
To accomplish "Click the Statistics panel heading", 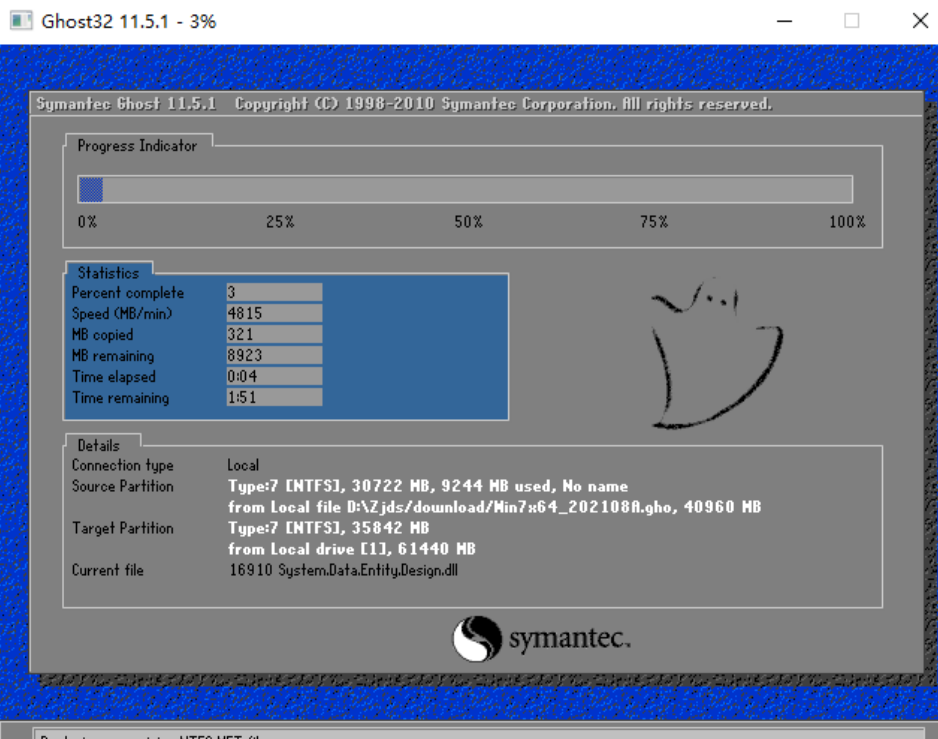I will pos(108,273).
